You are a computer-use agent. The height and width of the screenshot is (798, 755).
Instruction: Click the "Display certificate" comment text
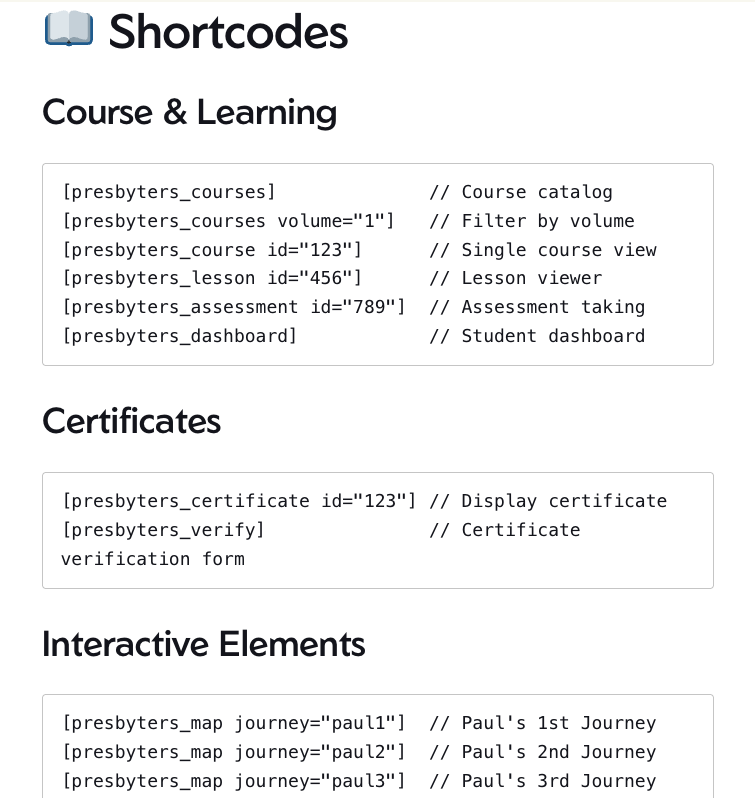click(563, 501)
